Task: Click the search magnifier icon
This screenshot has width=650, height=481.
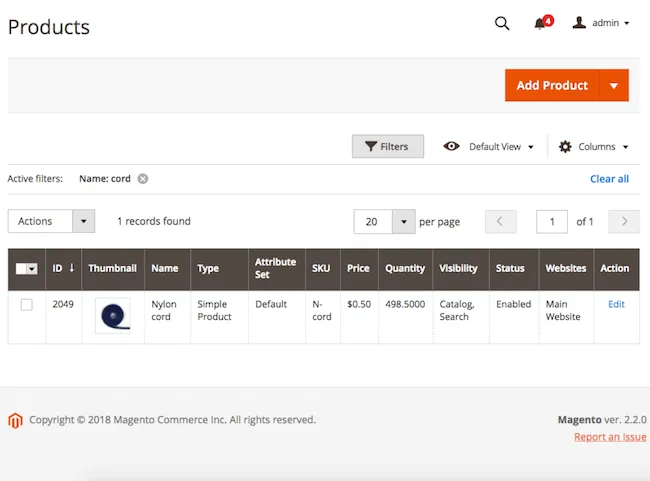Action: 502,23
